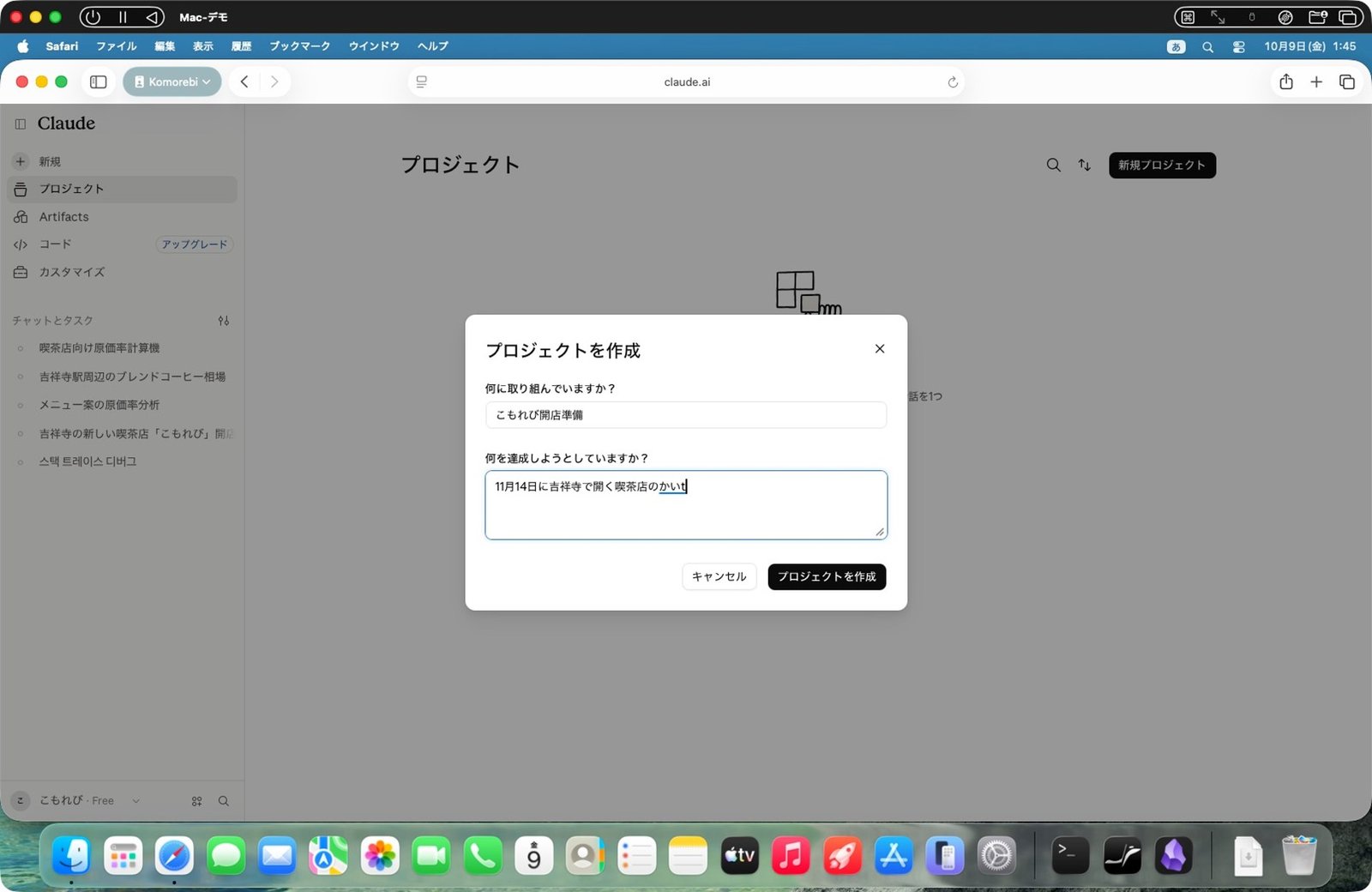Click the 新規プロジェクト button

point(1162,165)
